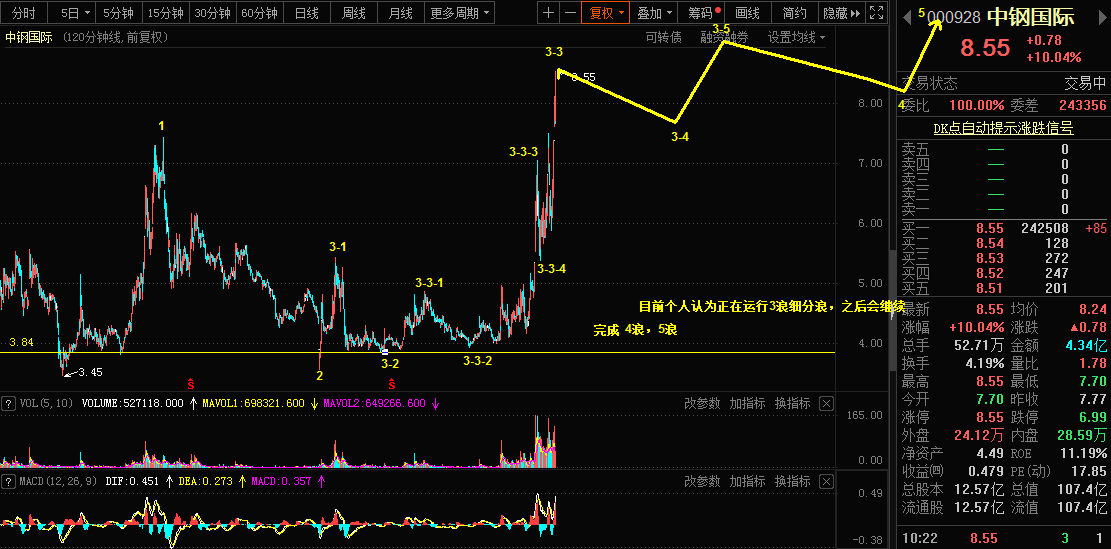1111x549 pixels.
Task: Click red S marker under wave 3-2
Action: [391, 385]
